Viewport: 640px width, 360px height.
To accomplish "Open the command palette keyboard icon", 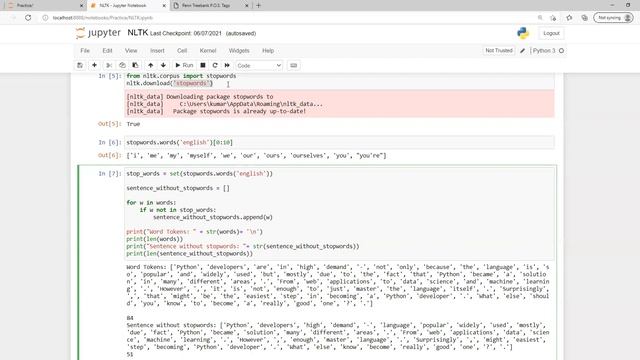I will pos(293,65).
